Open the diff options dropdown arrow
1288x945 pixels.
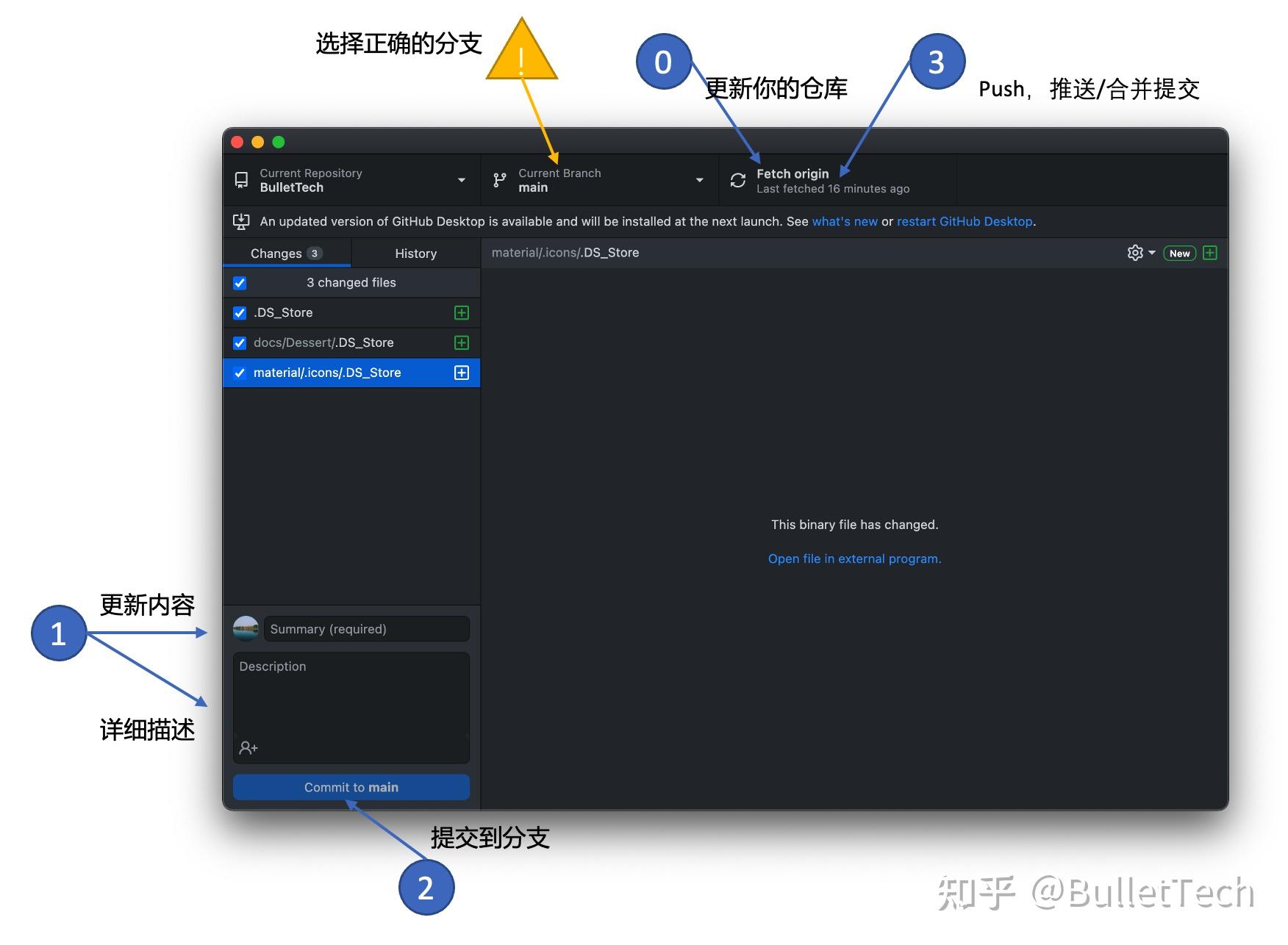pyautogui.click(x=1151, y=252)
